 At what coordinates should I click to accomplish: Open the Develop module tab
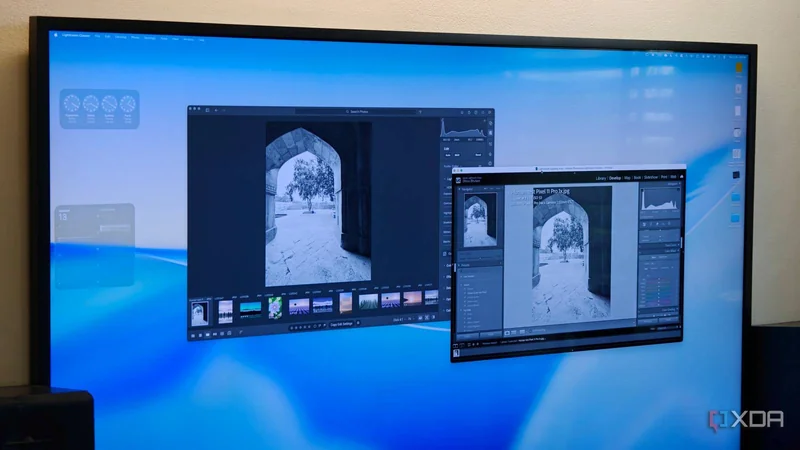(x=615, y=178)
